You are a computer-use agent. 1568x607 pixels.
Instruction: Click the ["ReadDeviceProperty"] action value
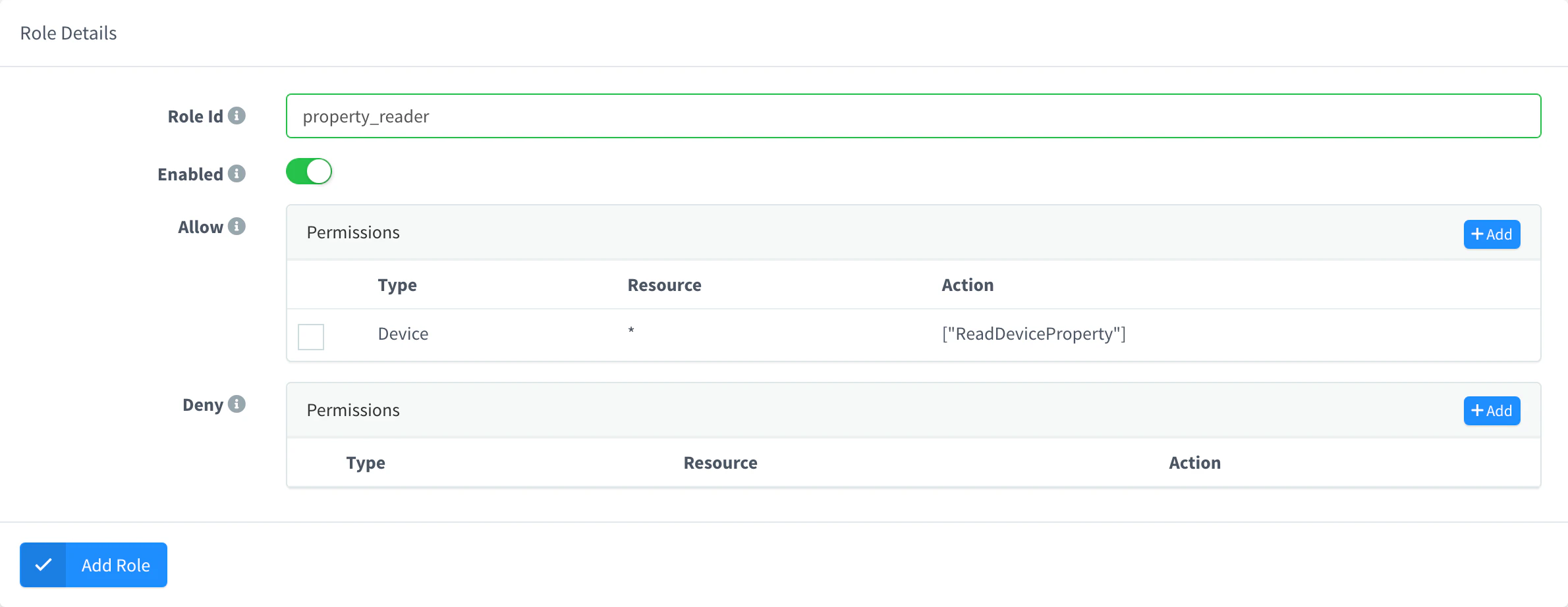coord(1034,334)
